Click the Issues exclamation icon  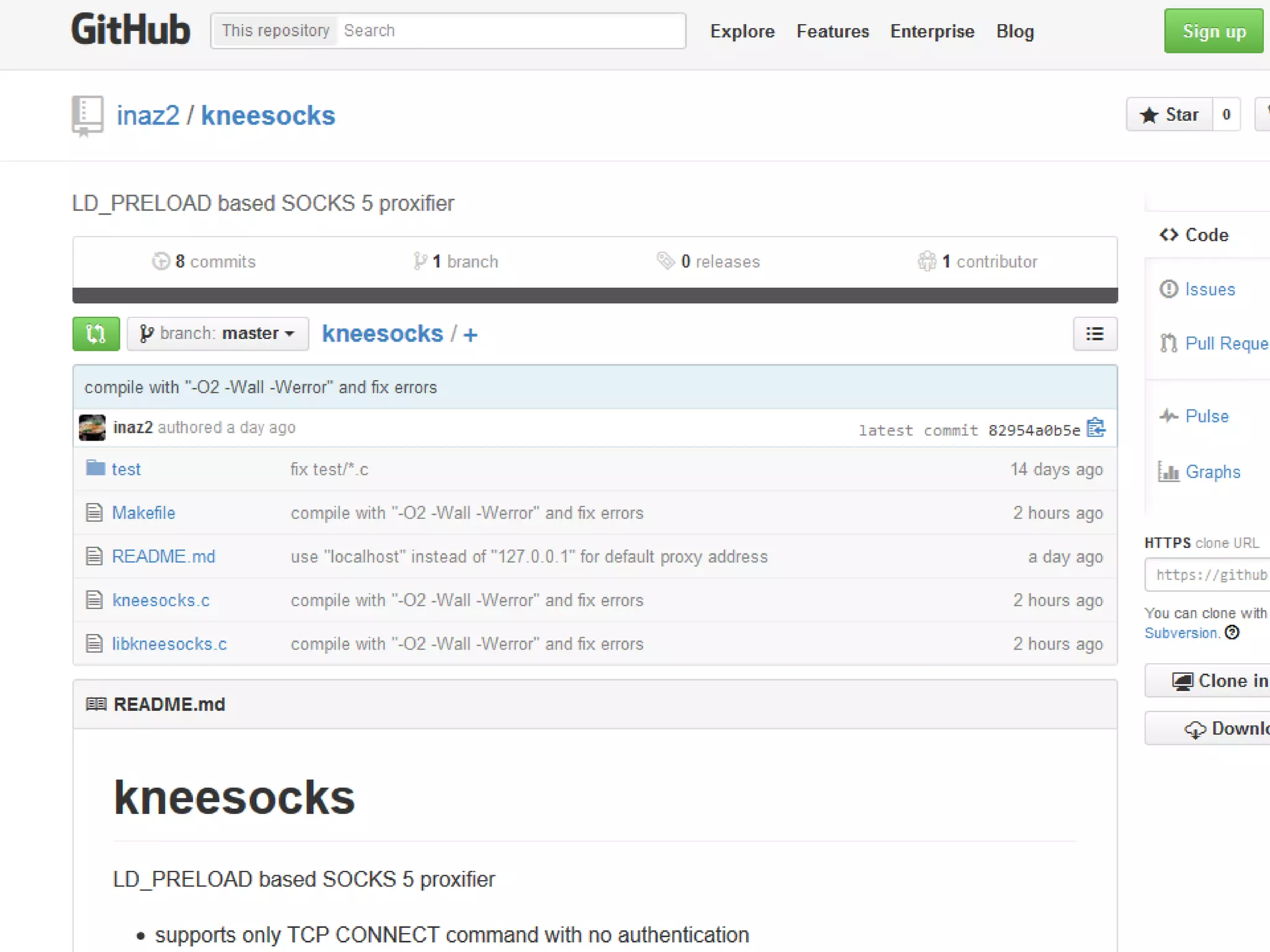pyautogui.click(x=1169, y=289)
